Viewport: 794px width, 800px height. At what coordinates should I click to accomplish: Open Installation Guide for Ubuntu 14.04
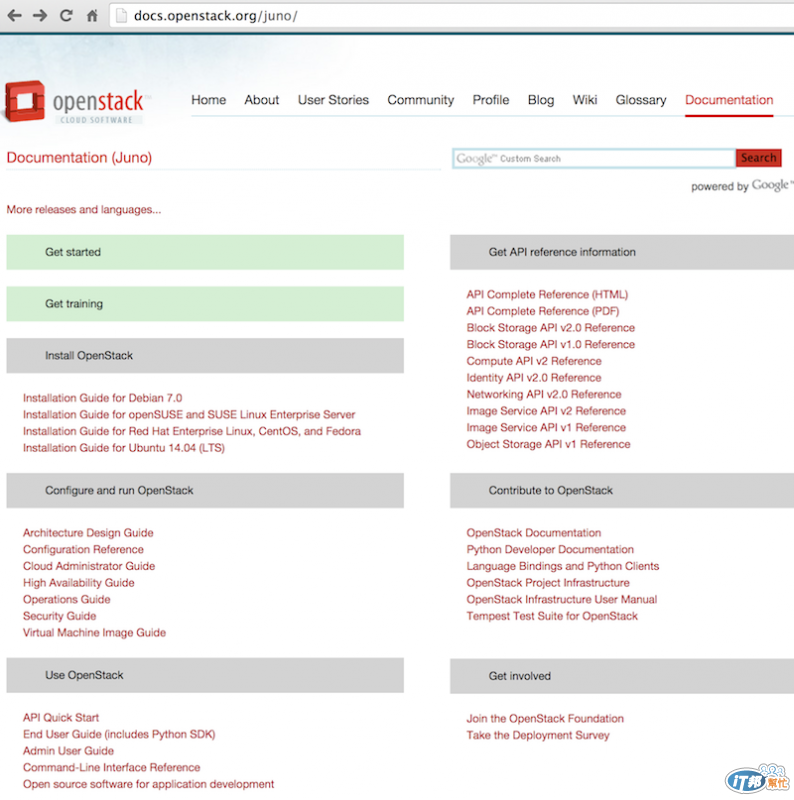click(x=124, y=447)
